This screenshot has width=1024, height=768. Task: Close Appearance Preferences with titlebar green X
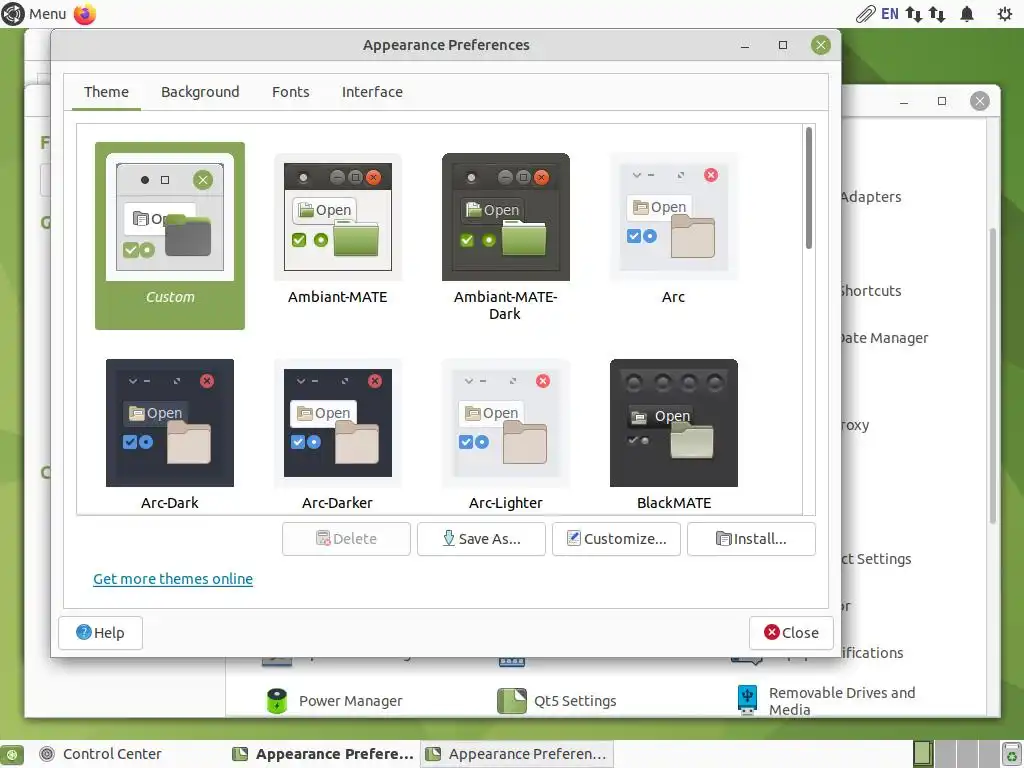821,45
